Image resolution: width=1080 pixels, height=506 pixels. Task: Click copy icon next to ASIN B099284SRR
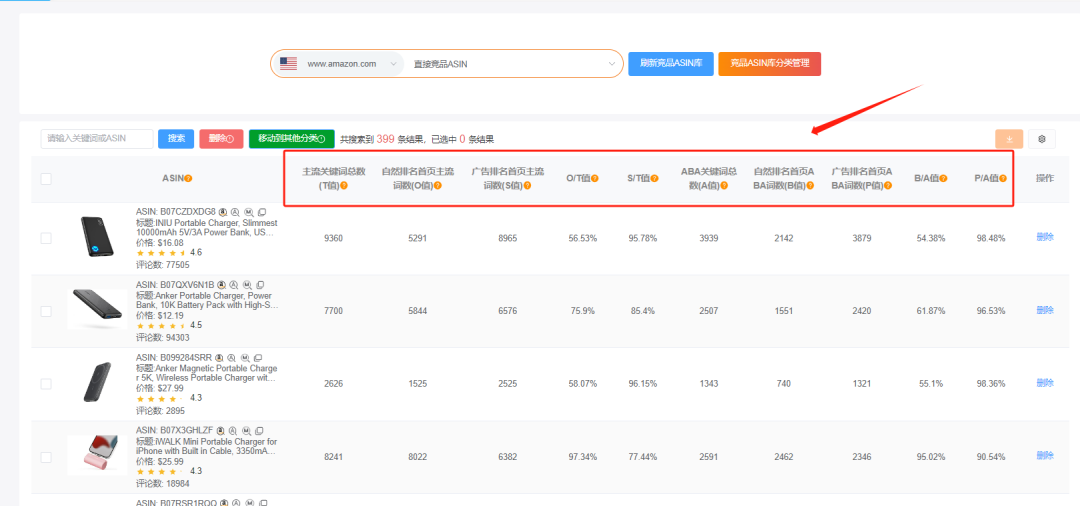[x=258, y=358]
